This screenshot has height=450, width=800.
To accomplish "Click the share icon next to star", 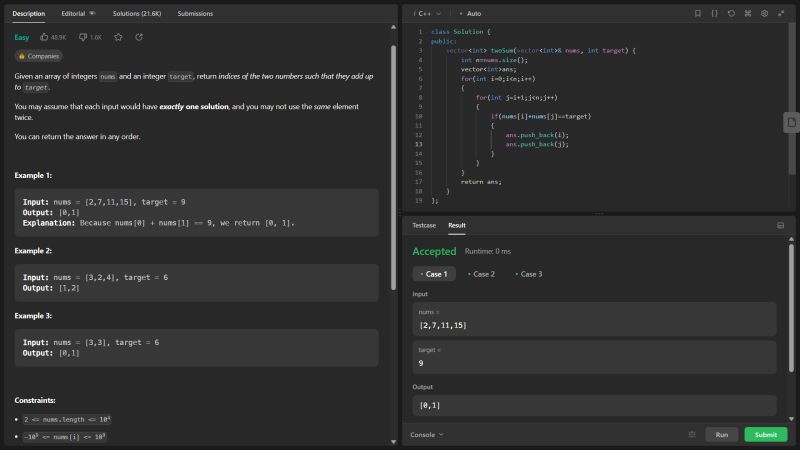I will coord(139,37).
